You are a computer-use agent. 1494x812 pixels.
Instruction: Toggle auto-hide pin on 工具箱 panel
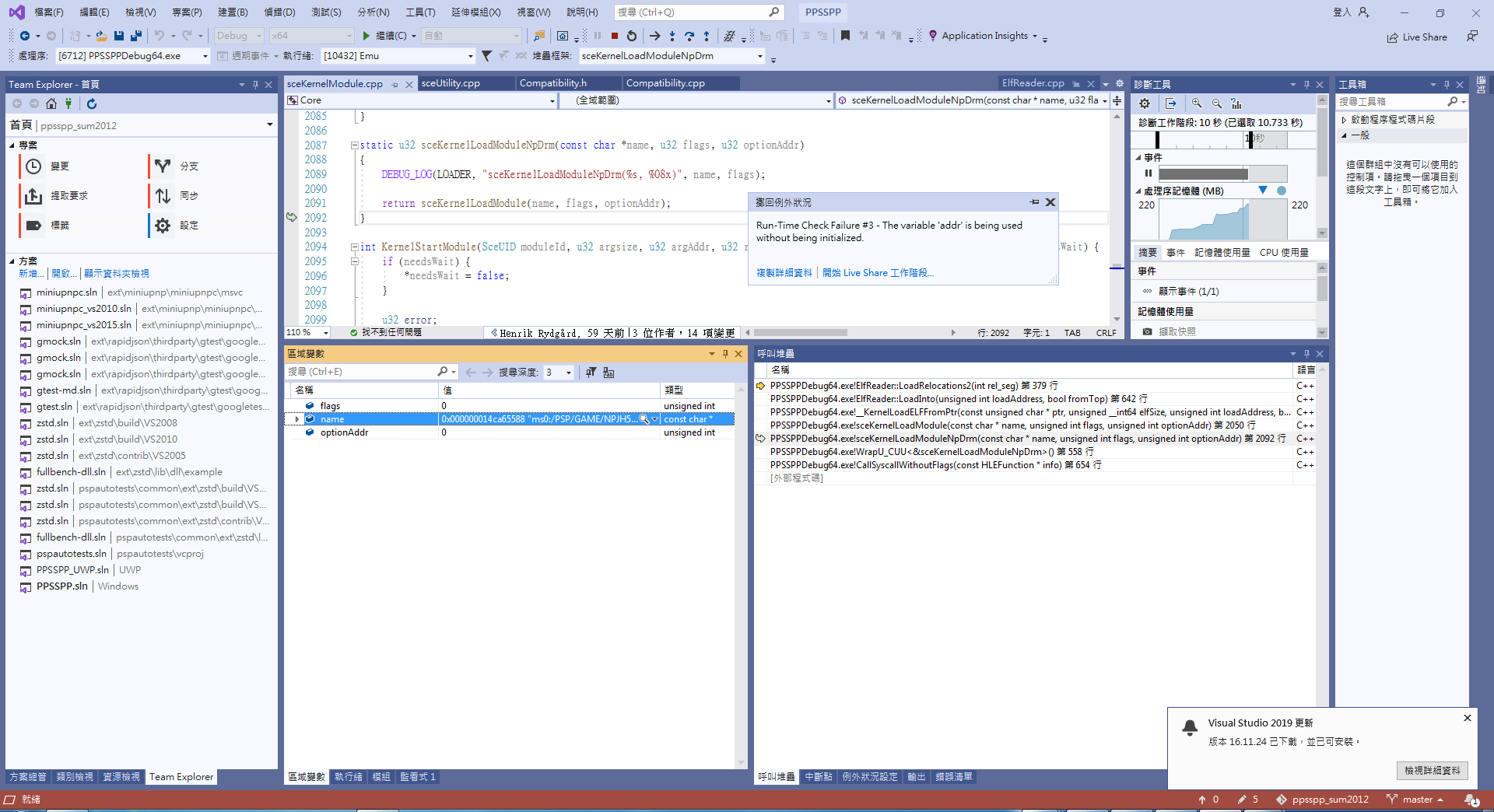click(1447, 85)
